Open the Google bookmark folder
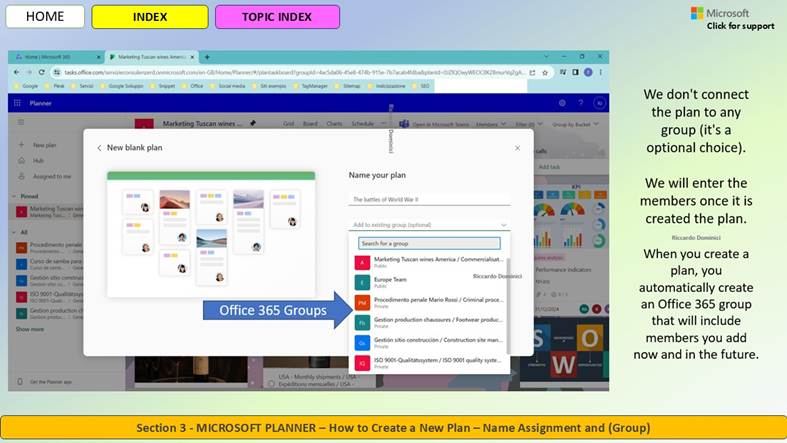 [x=26, y=86]
